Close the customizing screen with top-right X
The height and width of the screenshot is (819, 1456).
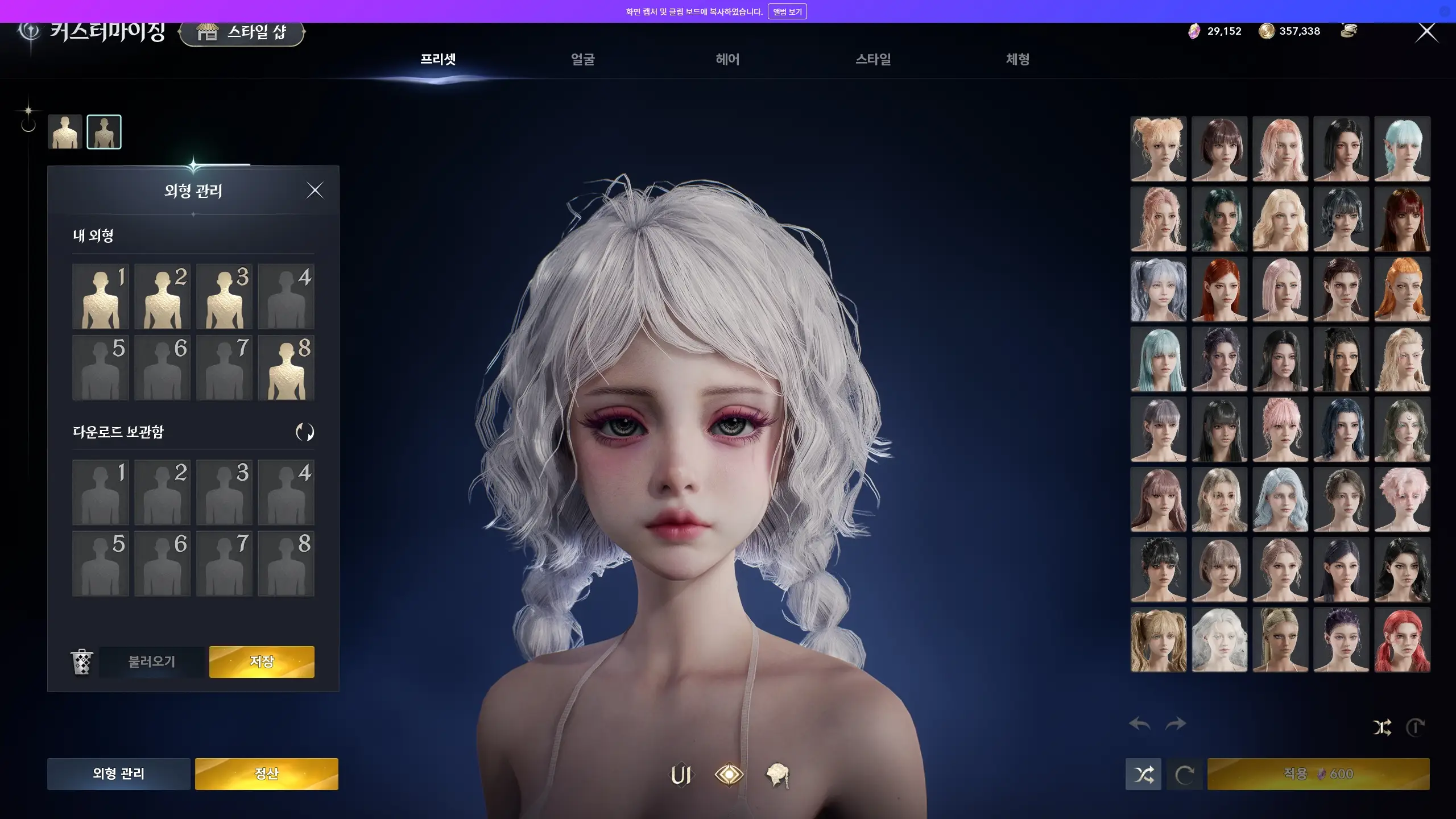1426,32
